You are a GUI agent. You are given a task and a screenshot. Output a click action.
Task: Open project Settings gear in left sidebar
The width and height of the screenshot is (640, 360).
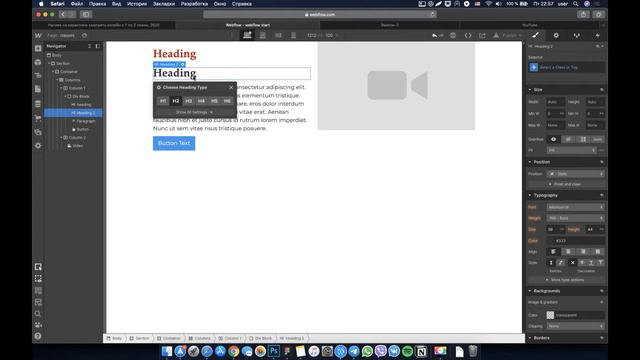click(38, 146)
